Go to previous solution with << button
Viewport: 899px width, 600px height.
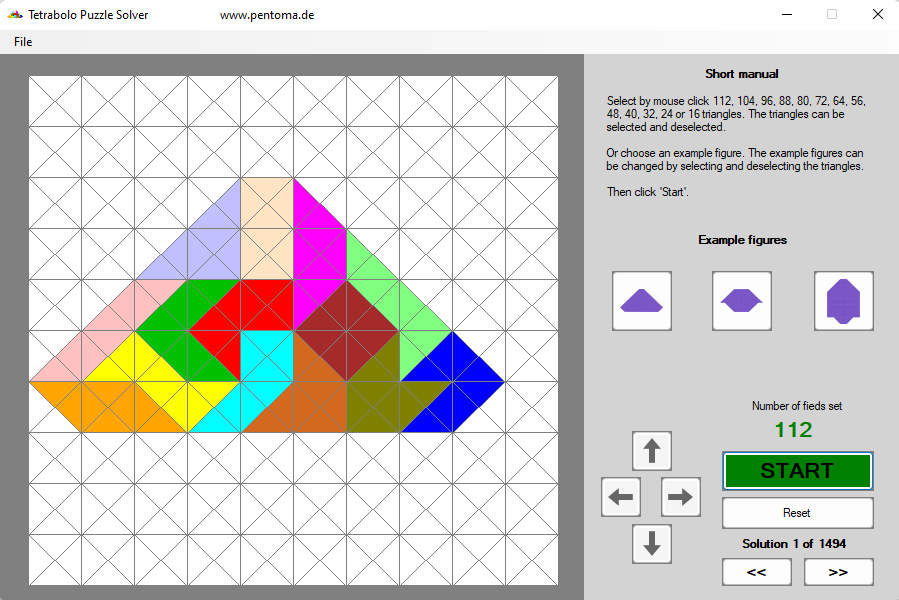757,572
